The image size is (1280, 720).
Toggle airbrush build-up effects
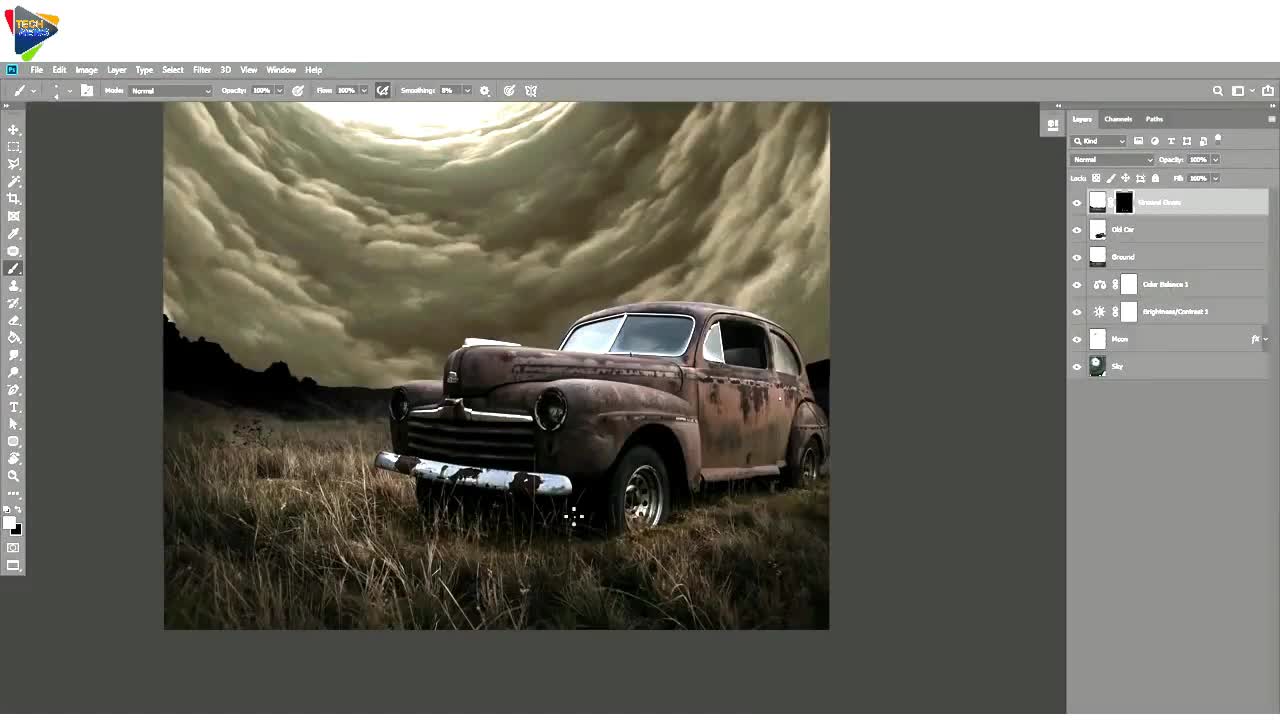click(x=382, y=90)
